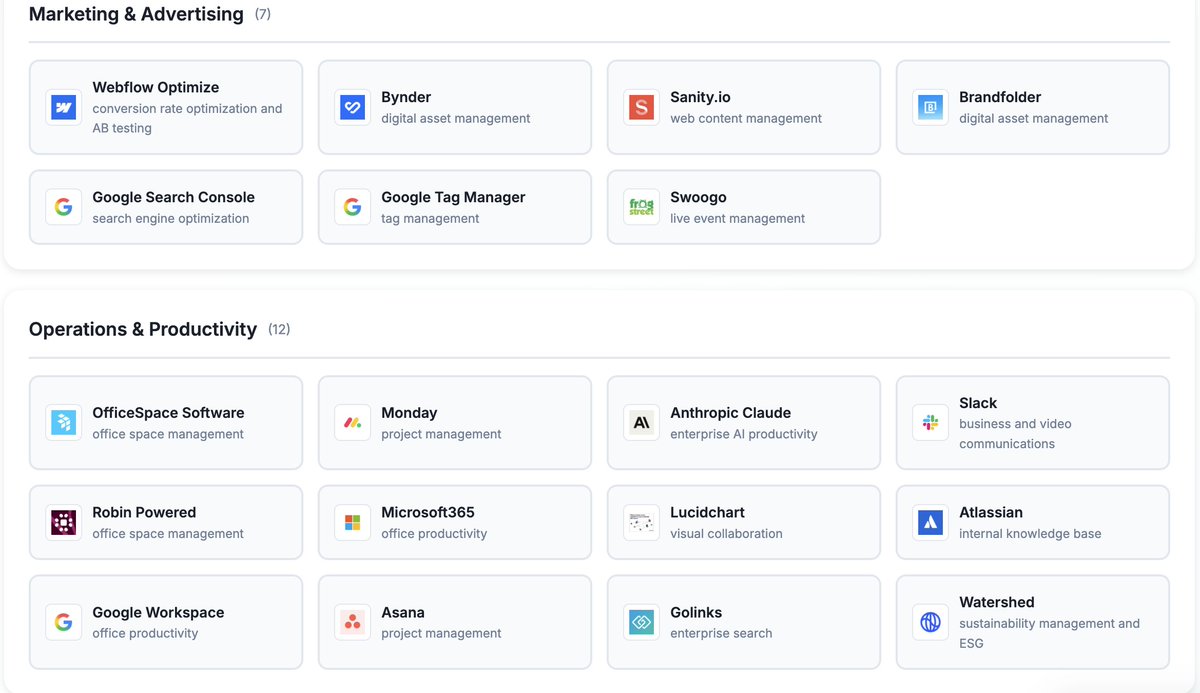Viewport: 1200px width, 693px height.
Task: Click the OfficeSpace Software logo icon
Action: pos(64,423)
